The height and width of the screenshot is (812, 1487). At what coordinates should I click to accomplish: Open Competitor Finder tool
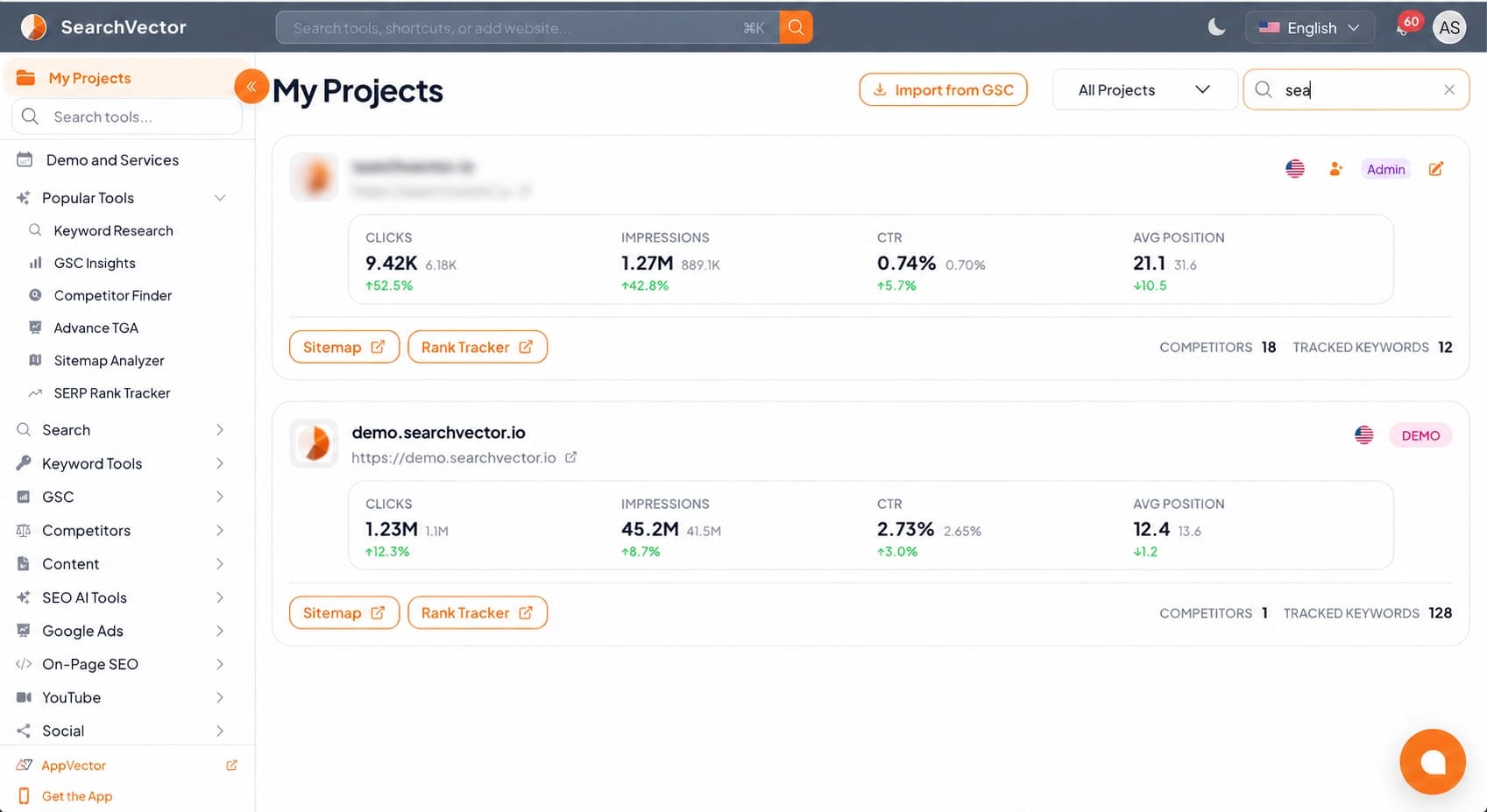[112, 295]
